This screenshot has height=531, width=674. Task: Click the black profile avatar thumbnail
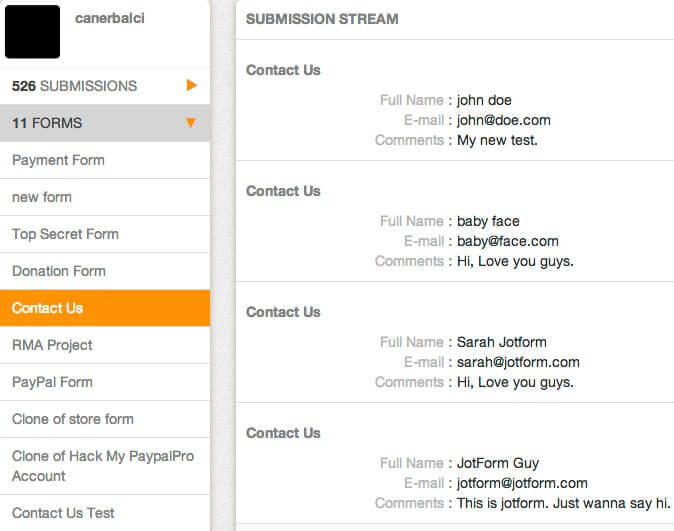tap(35, 33)
